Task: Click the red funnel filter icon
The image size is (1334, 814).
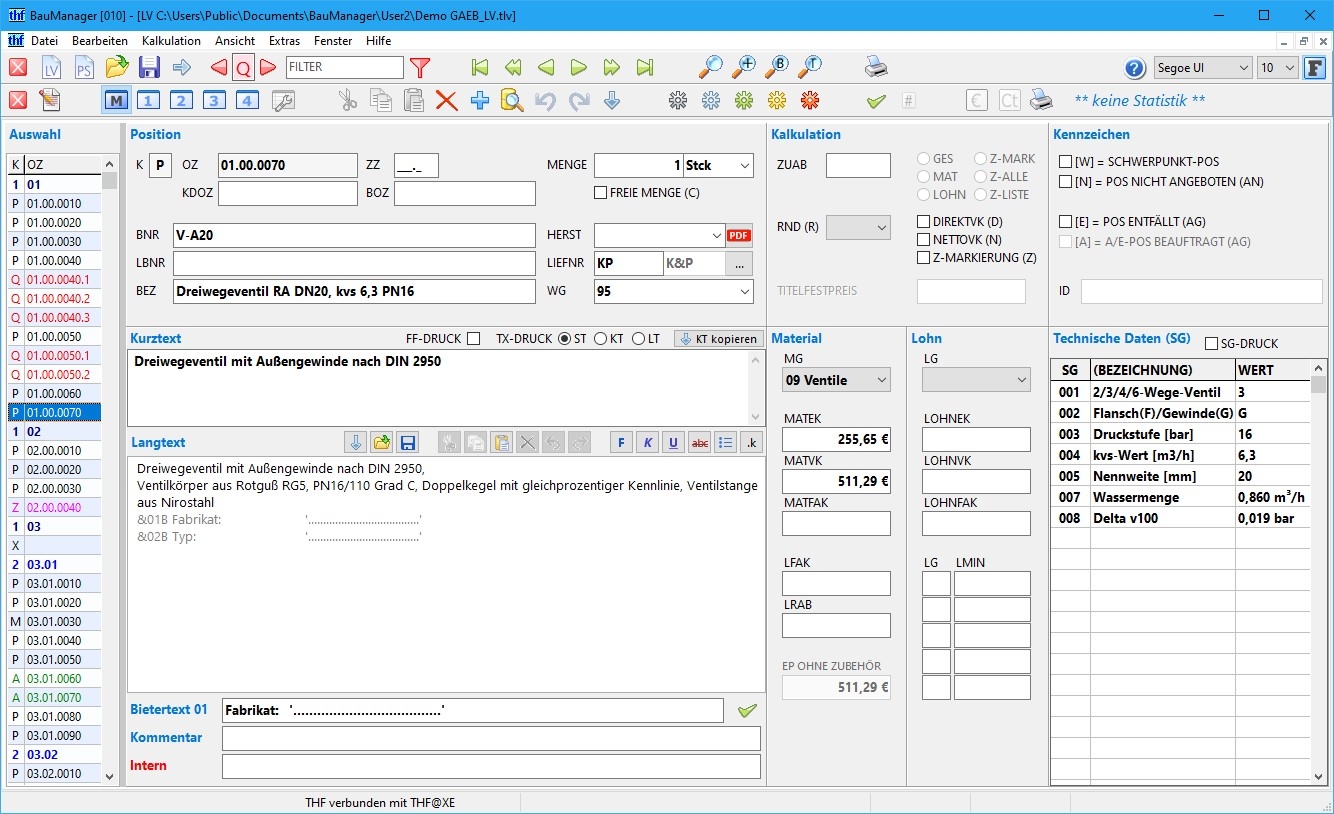Action: [420, 68]
